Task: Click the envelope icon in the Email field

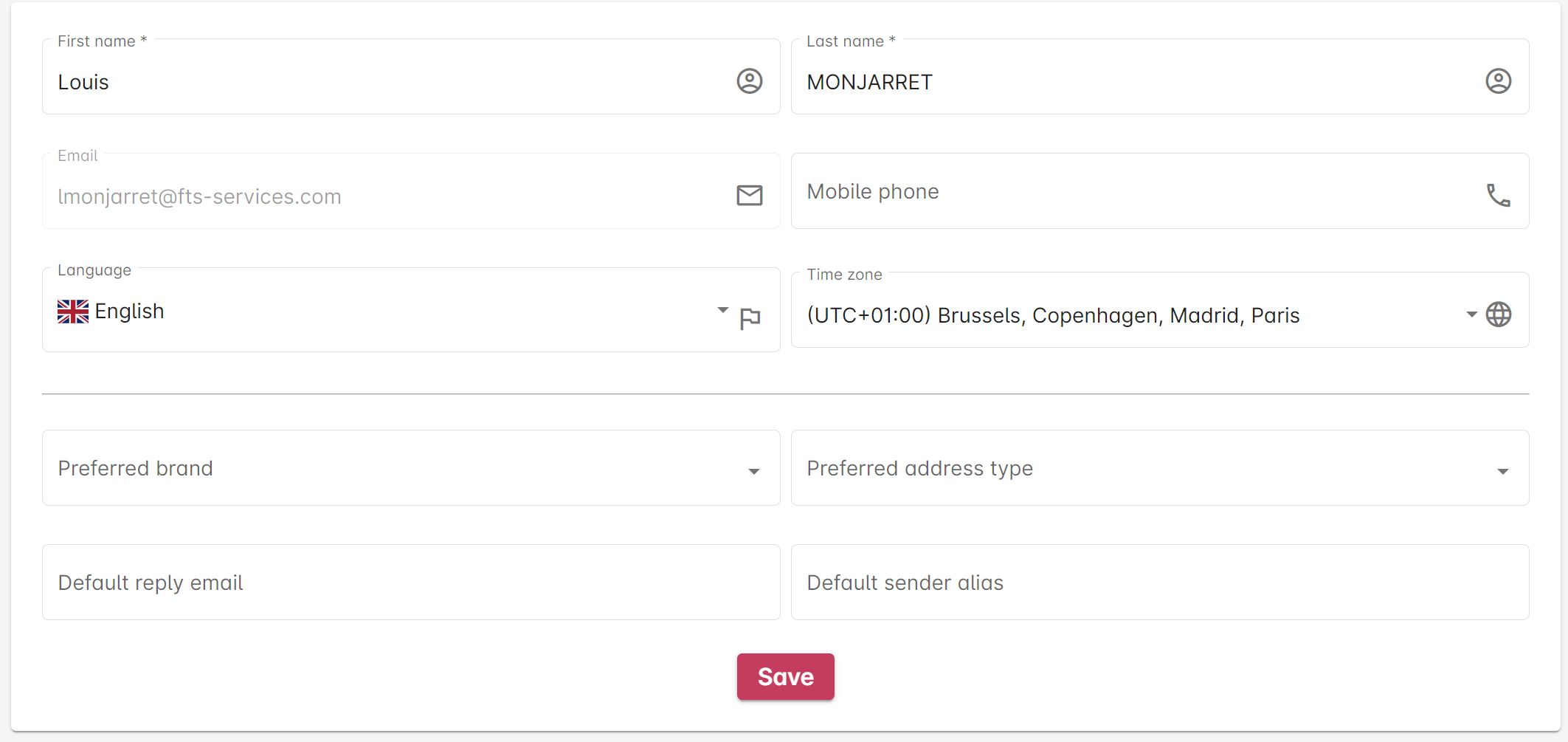Action: [749, 196]
